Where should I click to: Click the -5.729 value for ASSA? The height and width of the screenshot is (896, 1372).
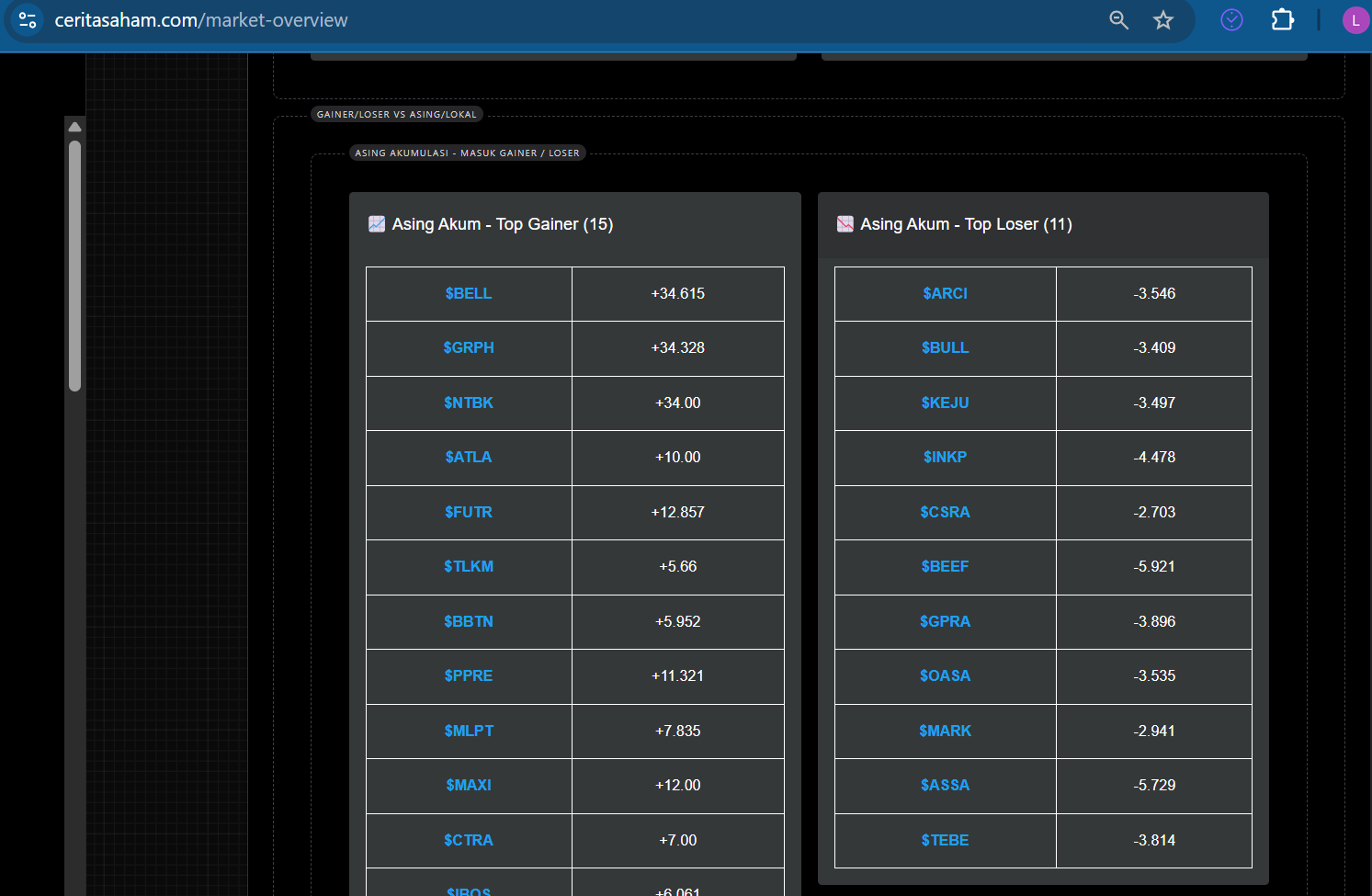pyautogui.click(x=1154, y=786)
